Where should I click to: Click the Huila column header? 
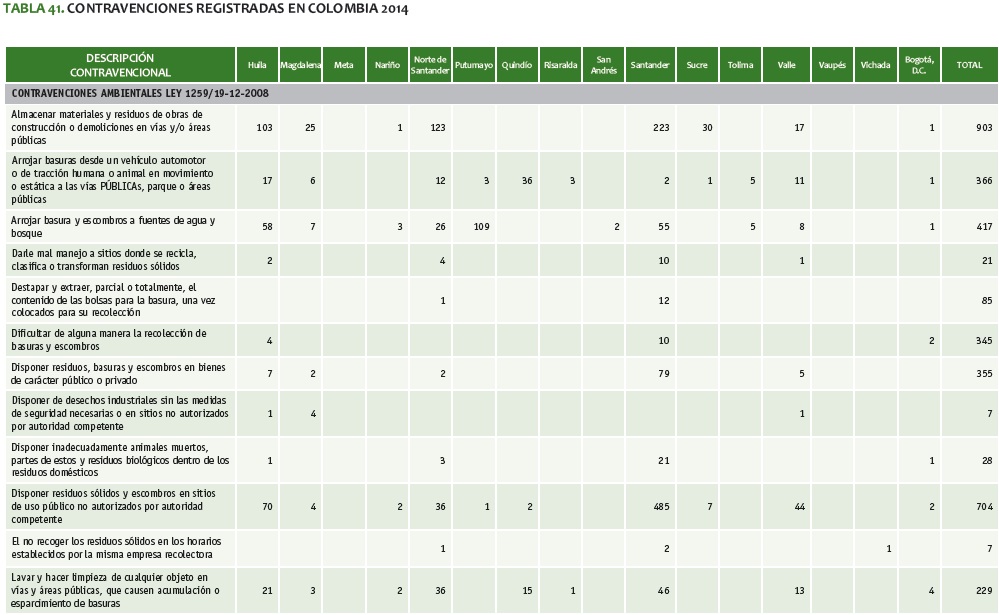(257, 65)
